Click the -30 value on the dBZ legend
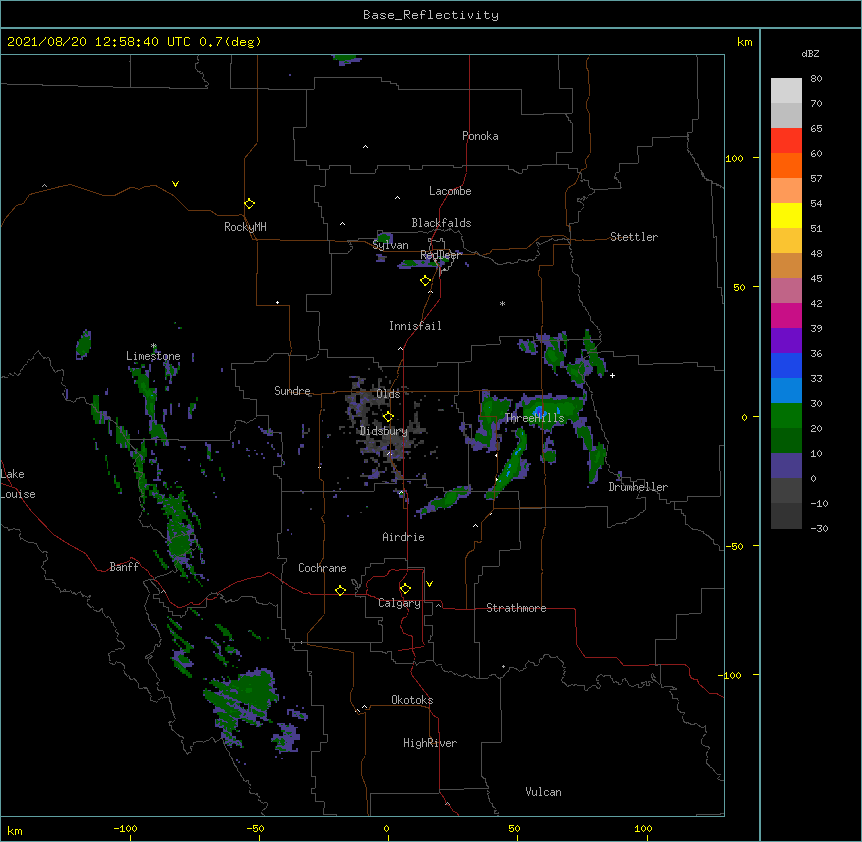 819,528
